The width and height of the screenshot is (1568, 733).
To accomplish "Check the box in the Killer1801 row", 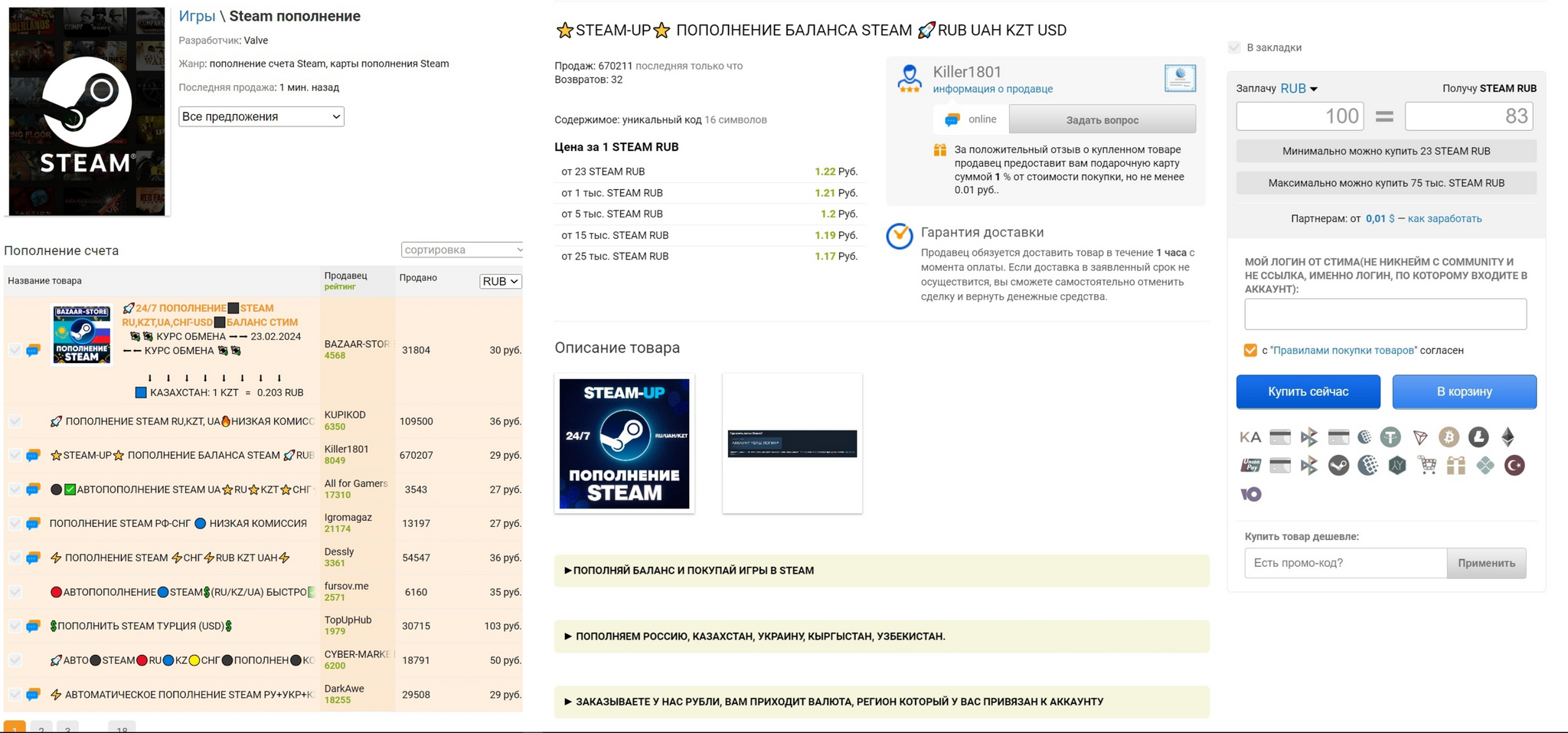I will (x=15, y=455).
